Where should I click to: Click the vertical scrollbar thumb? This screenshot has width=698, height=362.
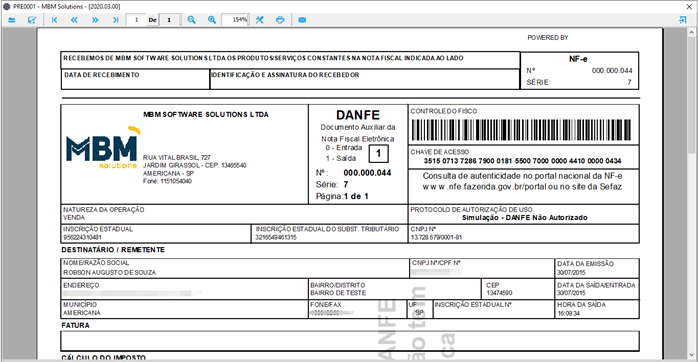pos(691,95)
